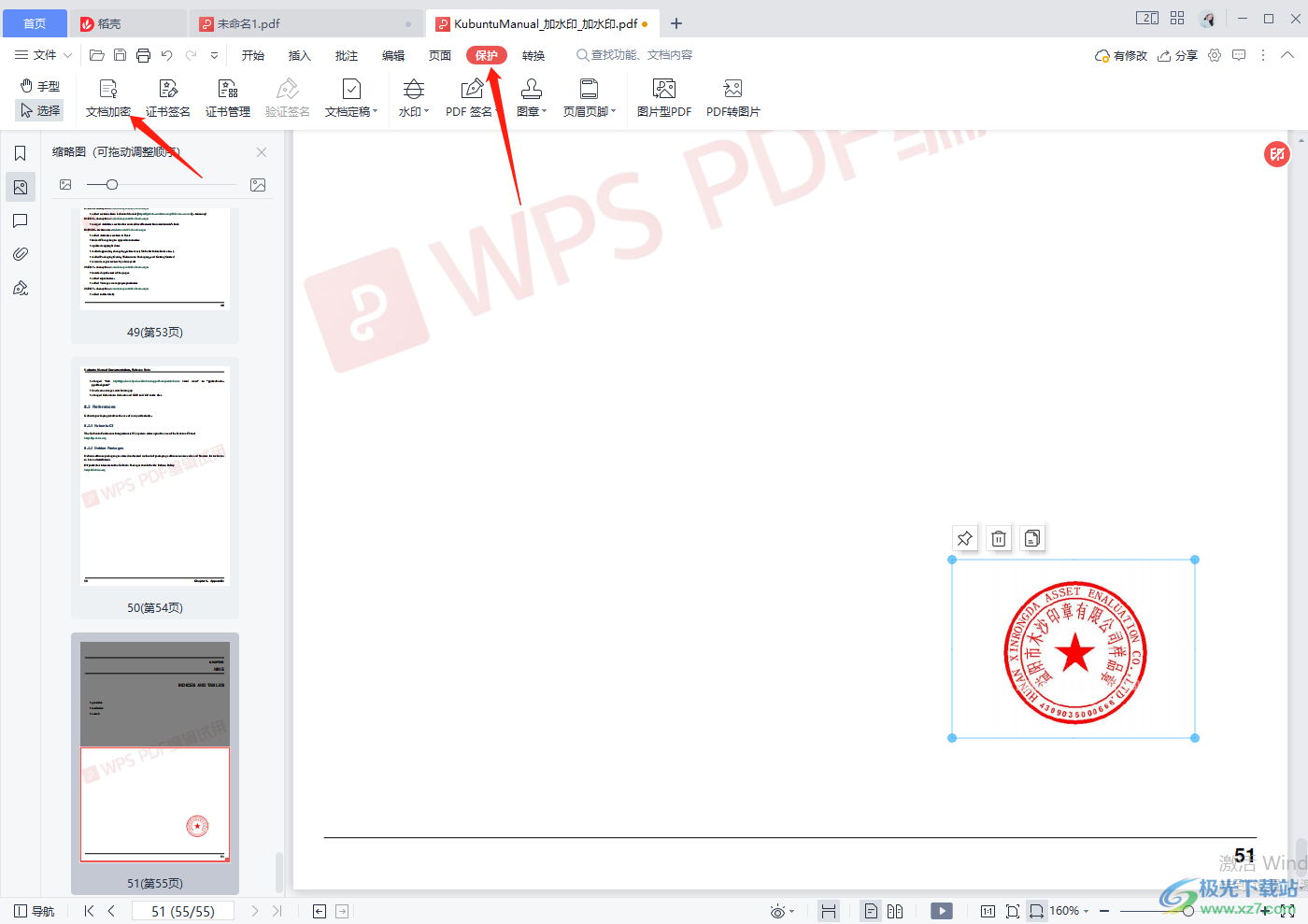Switch to the 开始 ribbon tab
Image resolution: width=1308 pixels, height=924 pixels.
pos(253,55)
